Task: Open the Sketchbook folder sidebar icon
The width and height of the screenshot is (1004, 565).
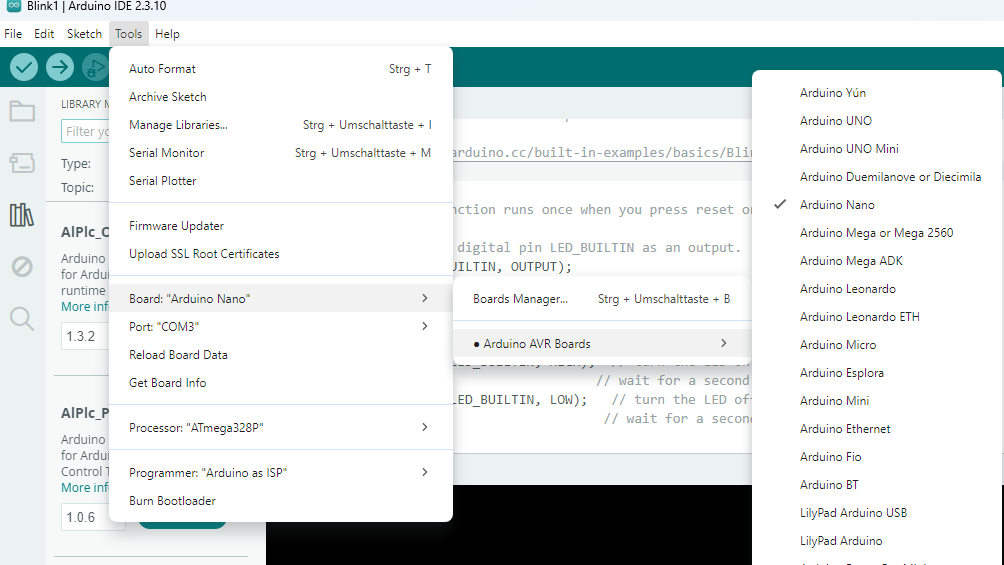Action: [22, 111]
